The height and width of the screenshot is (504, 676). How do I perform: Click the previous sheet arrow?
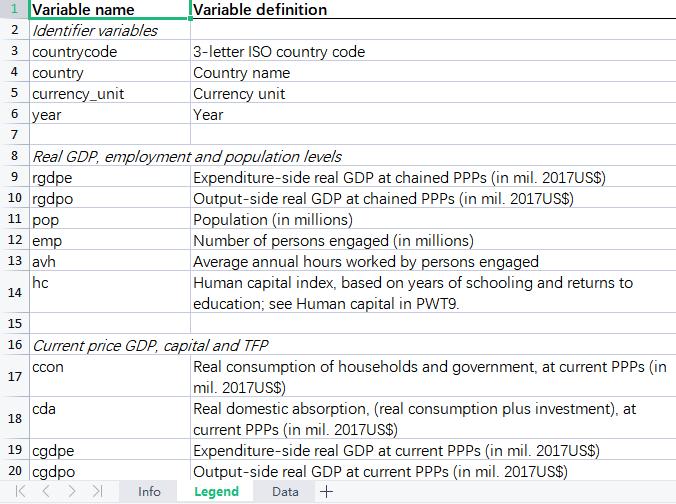pos(46,491)
